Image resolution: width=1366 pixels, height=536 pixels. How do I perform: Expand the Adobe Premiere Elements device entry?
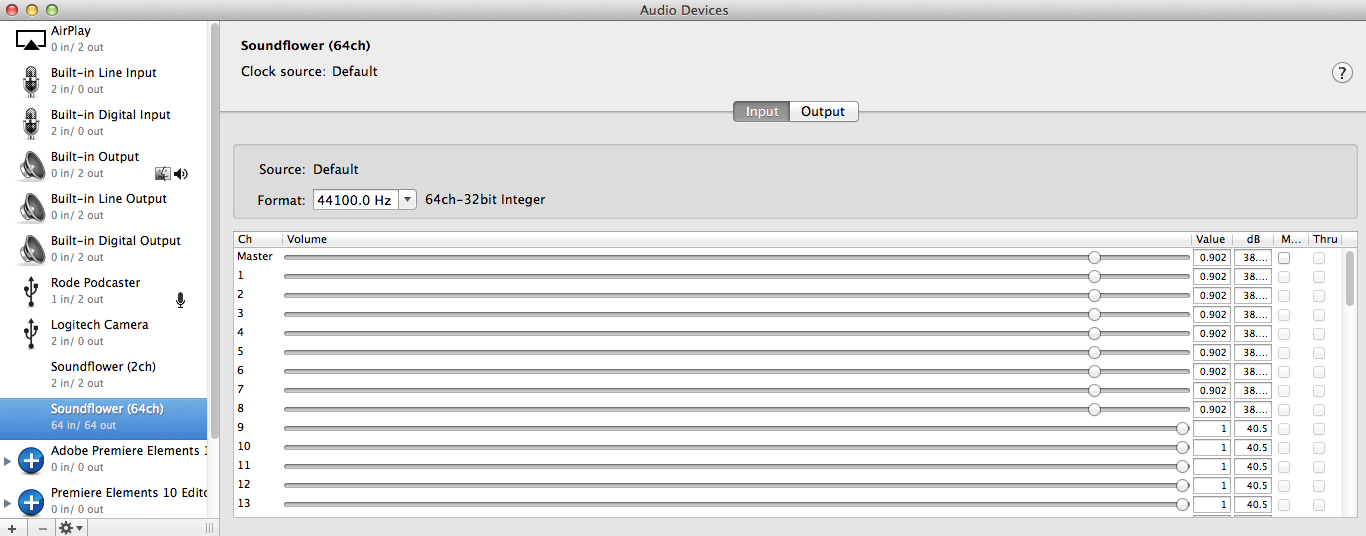pyautogui.click(x=9, y=460)
